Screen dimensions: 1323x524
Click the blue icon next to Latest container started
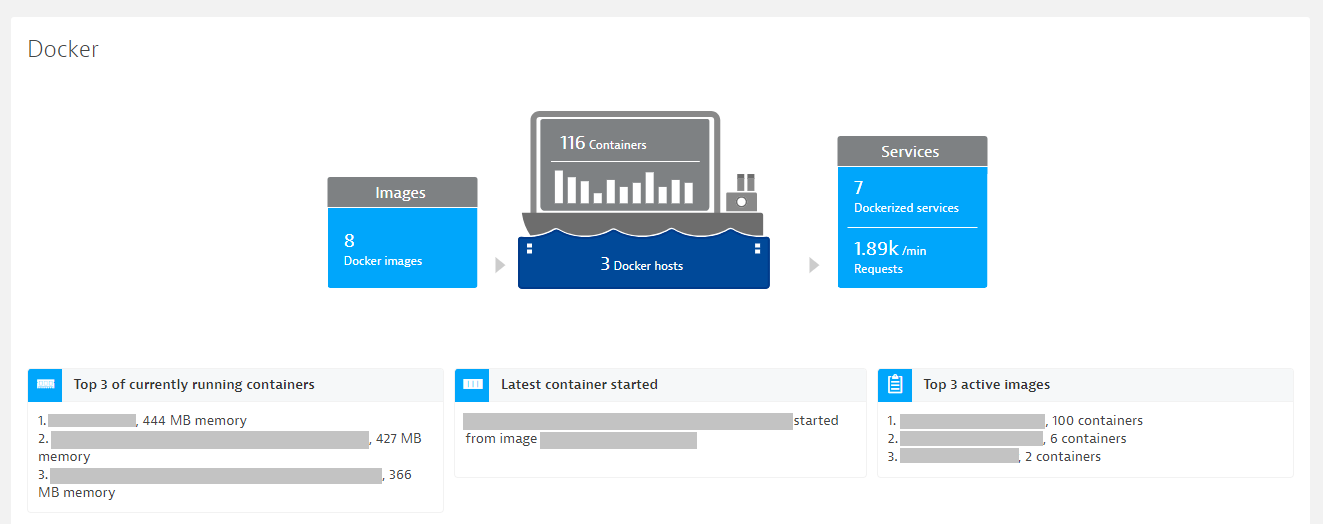point(472,384)
